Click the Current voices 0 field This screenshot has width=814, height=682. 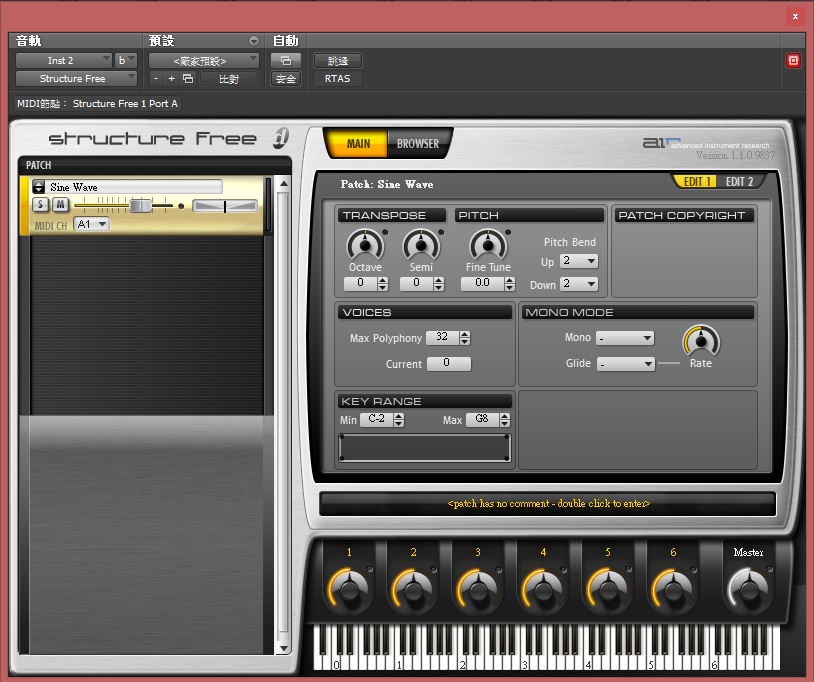pos(449,363)
